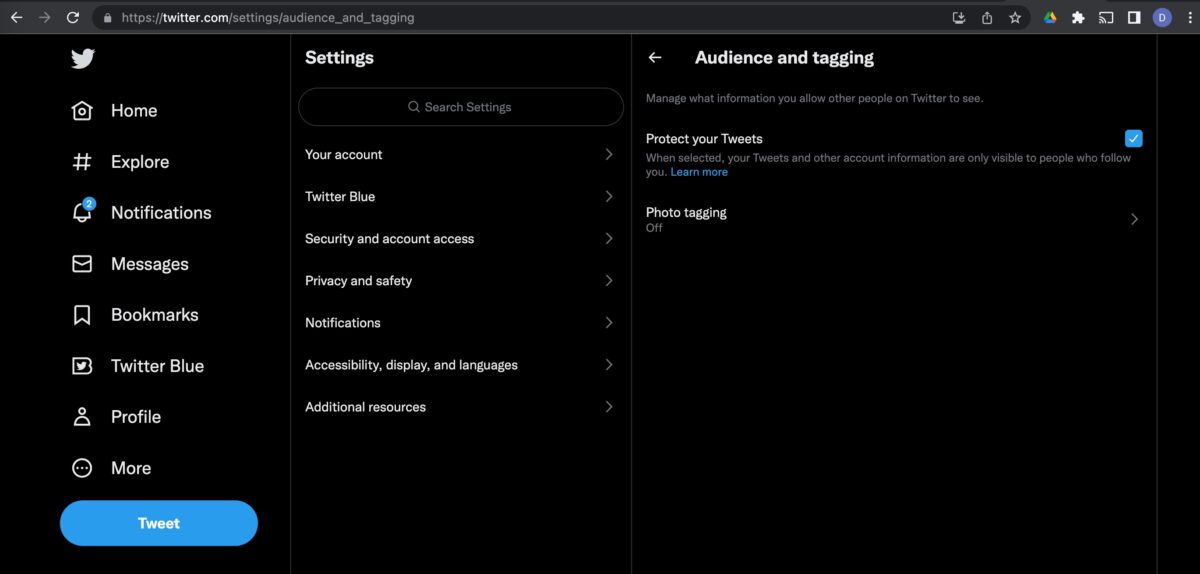Image resolution: width=1200 pixels, height=574 pixels.
Task: Click the browser forward arrow
Action: (44, 17)
